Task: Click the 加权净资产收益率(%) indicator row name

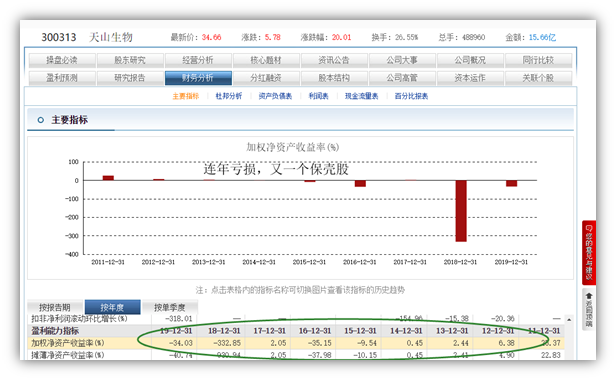Action: pos(68,343)
